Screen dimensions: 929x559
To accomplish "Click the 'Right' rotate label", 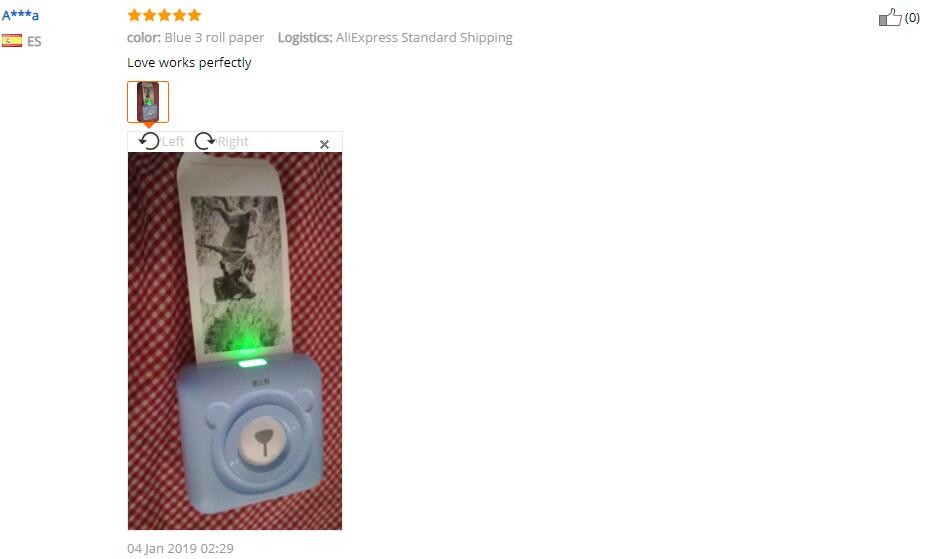I will click(x=232, y=142).
